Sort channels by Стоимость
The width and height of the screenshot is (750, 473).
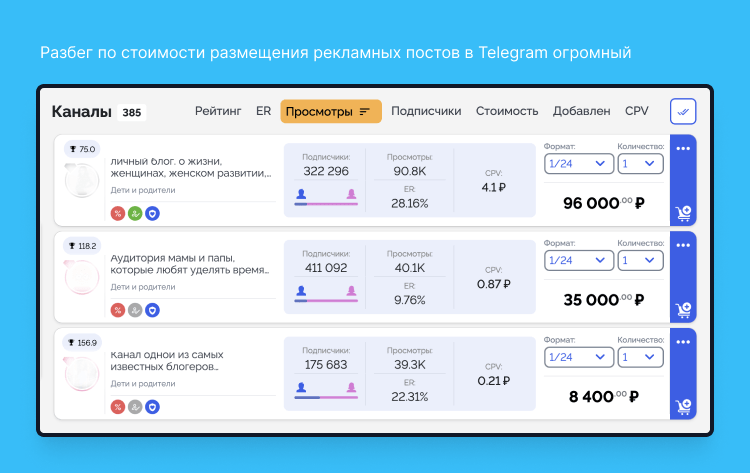507,111
